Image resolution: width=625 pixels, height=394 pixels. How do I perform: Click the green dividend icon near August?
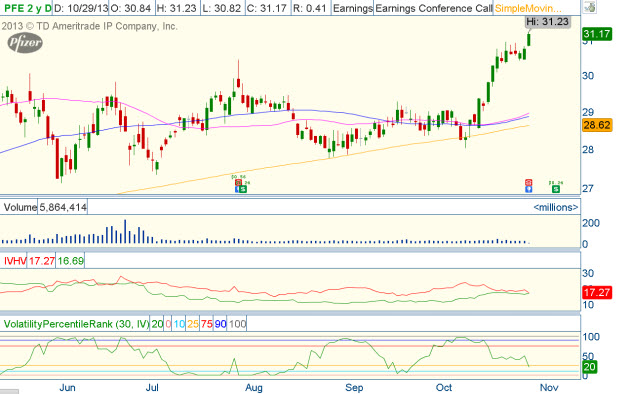pyautogui.click(x=243, y=189)
